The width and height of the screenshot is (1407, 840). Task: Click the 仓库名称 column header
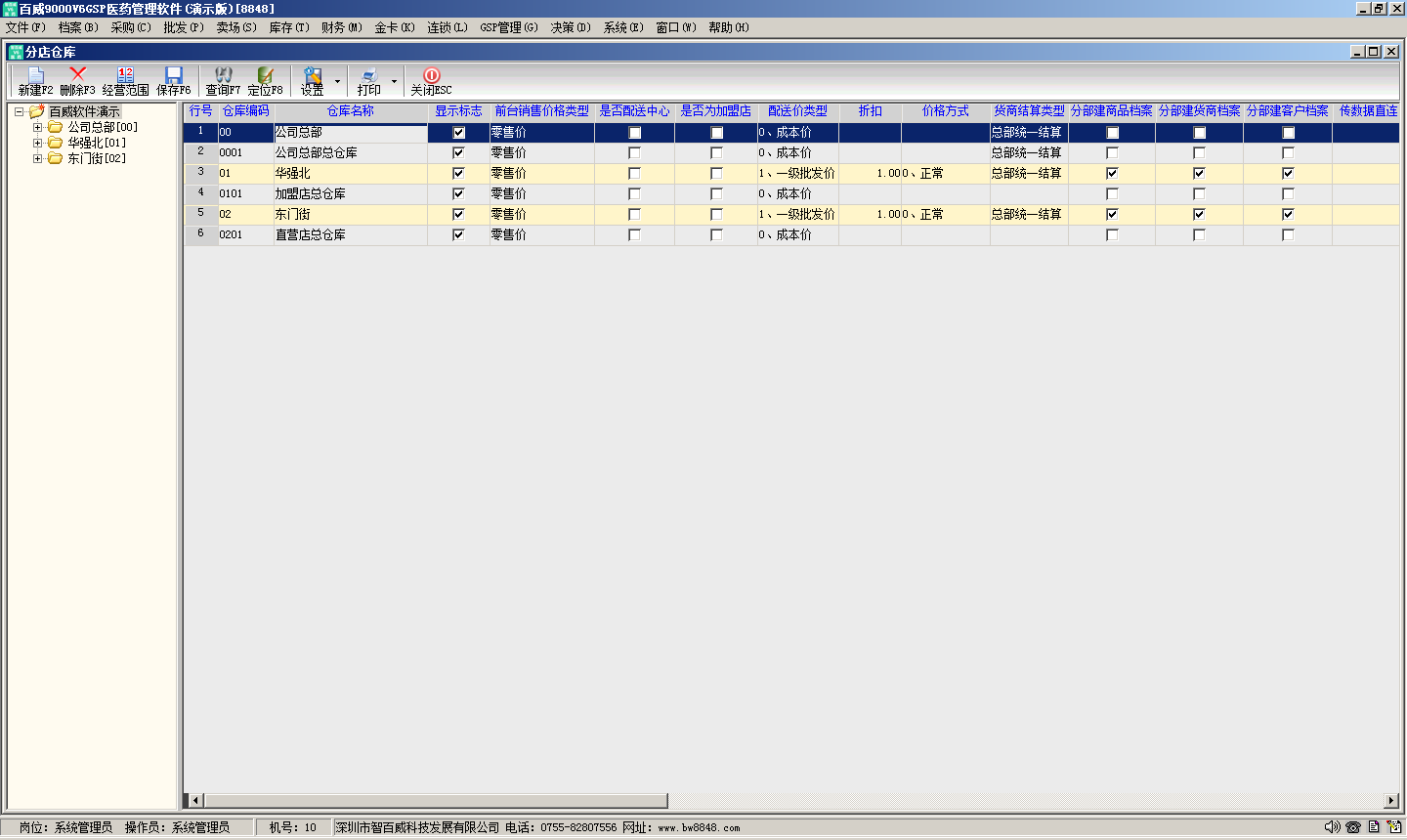coord(350,111)
